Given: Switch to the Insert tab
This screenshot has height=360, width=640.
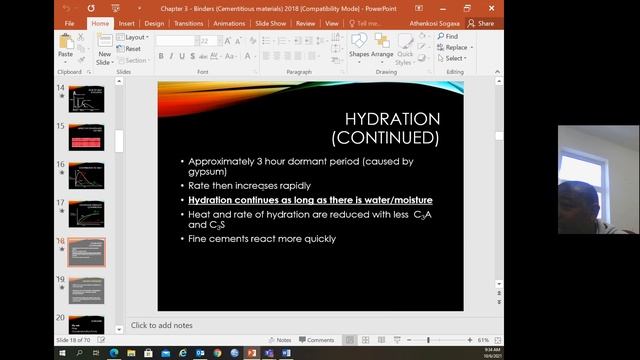Looking at the screenshot, I should point(127,24).
